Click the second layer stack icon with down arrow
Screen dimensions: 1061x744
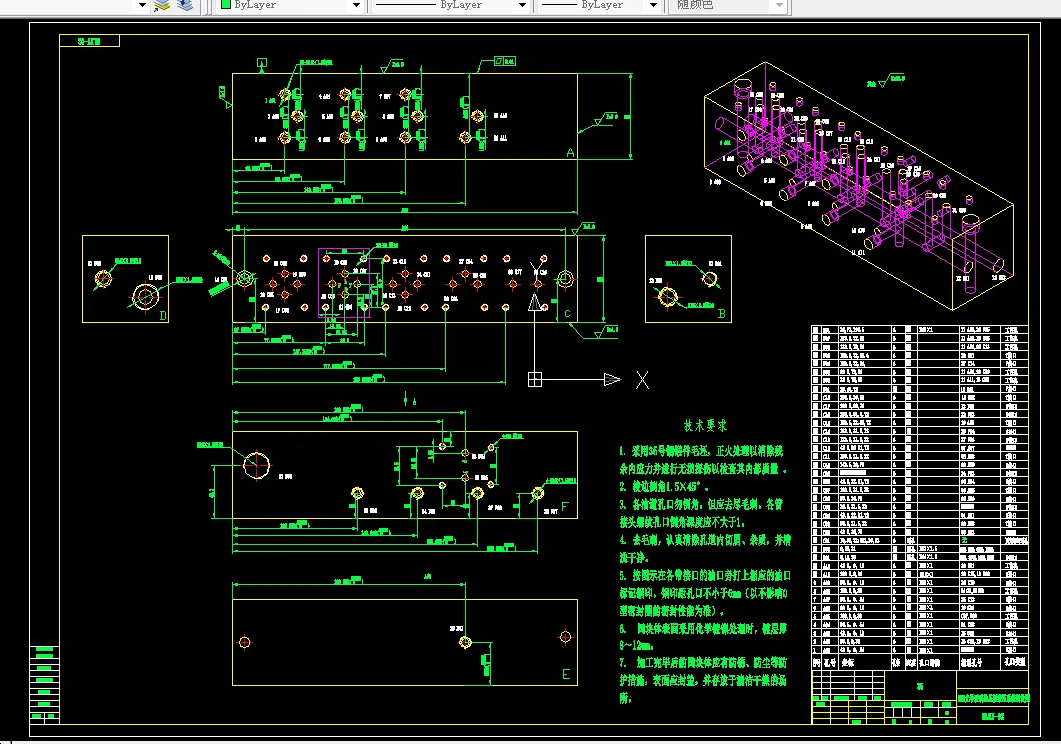coord(184,5)
